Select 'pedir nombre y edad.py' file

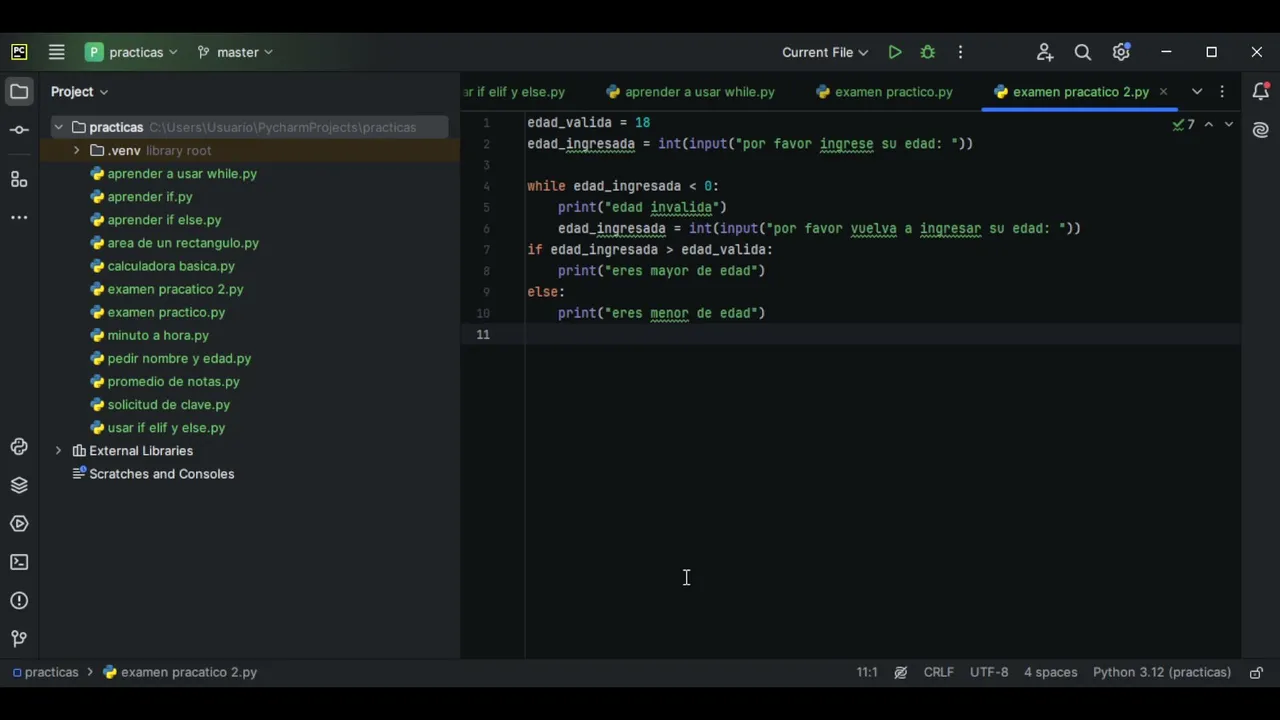point(170,358)
